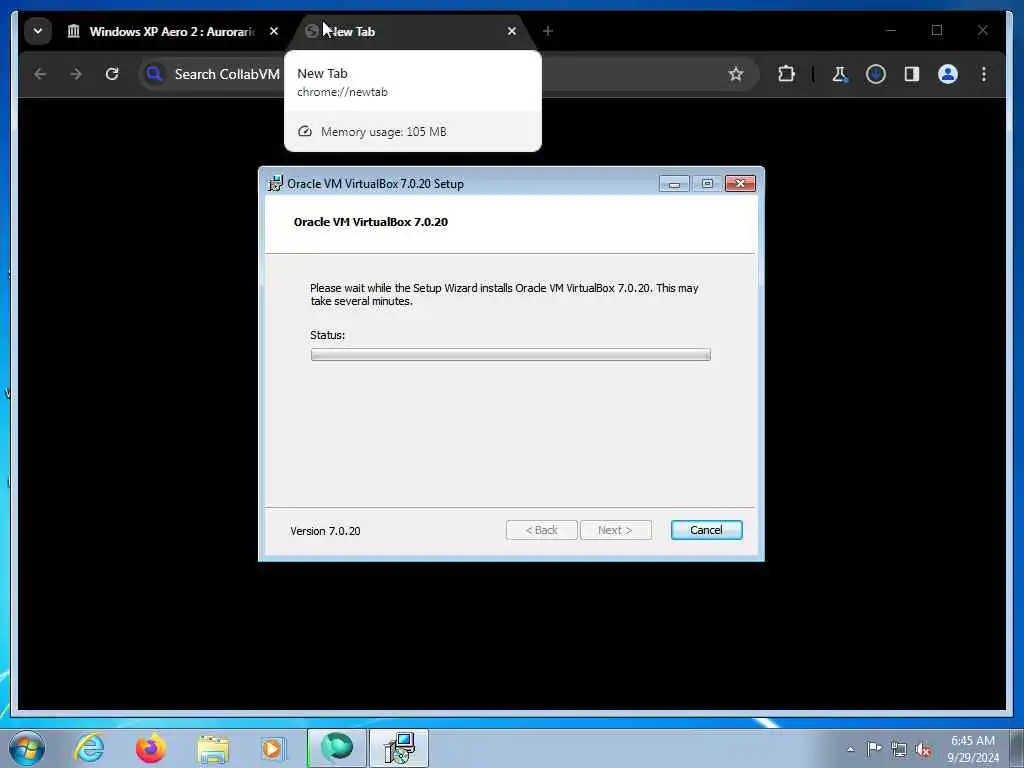Open Windows Media Player from taskbar

273,748
